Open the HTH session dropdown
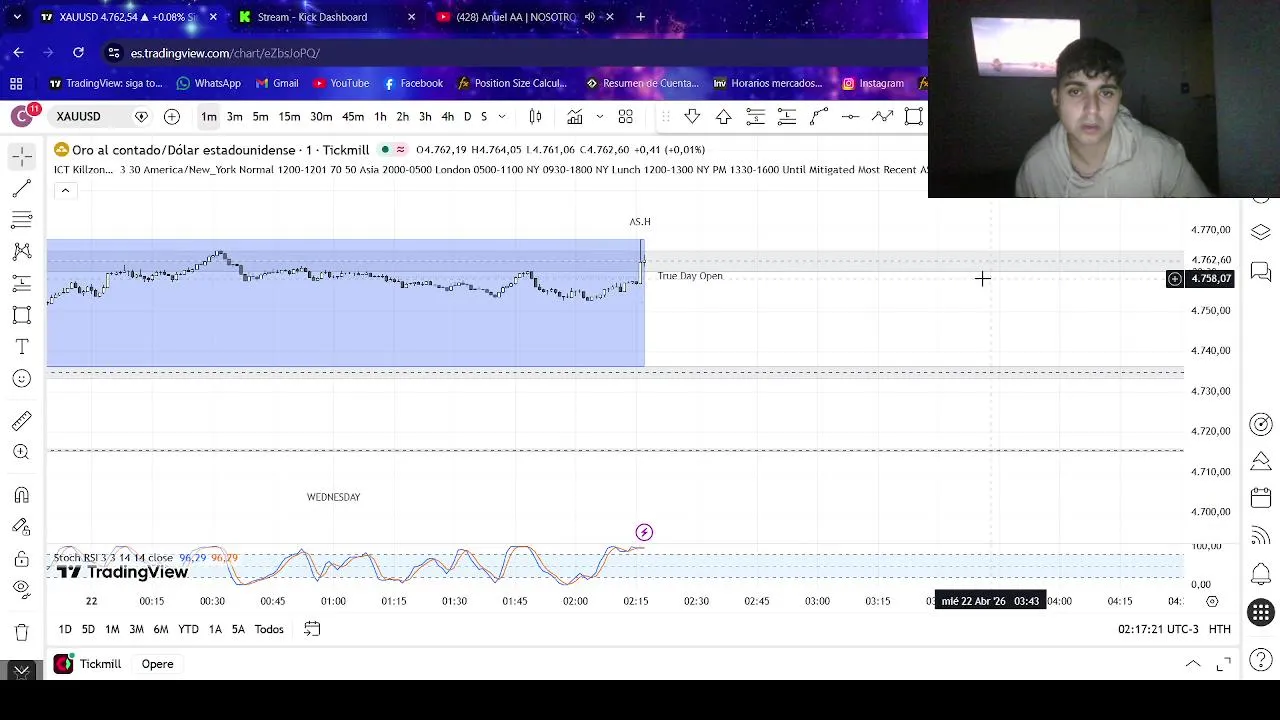The image size is (1280, 720). coord(1219,629)
